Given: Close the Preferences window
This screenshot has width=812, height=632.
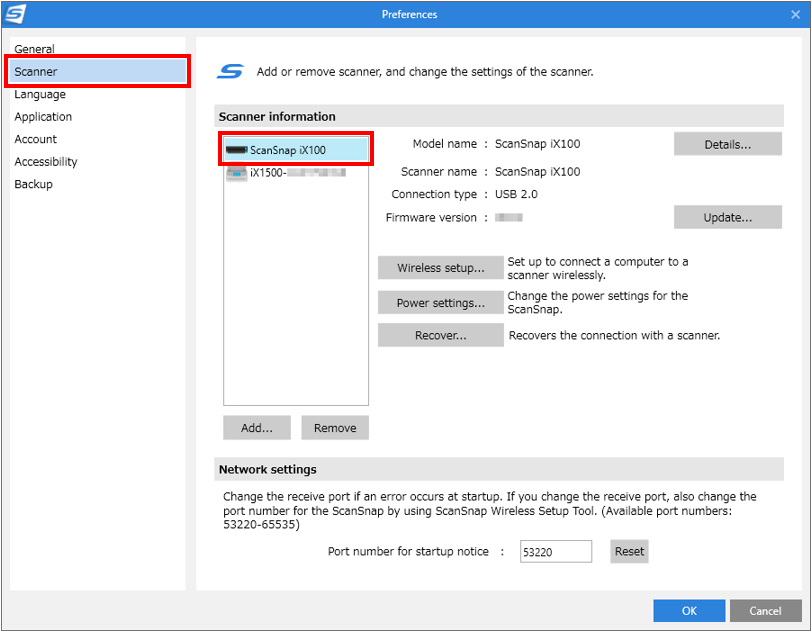Looking at the screenshot, I should (x=795, y=15).
